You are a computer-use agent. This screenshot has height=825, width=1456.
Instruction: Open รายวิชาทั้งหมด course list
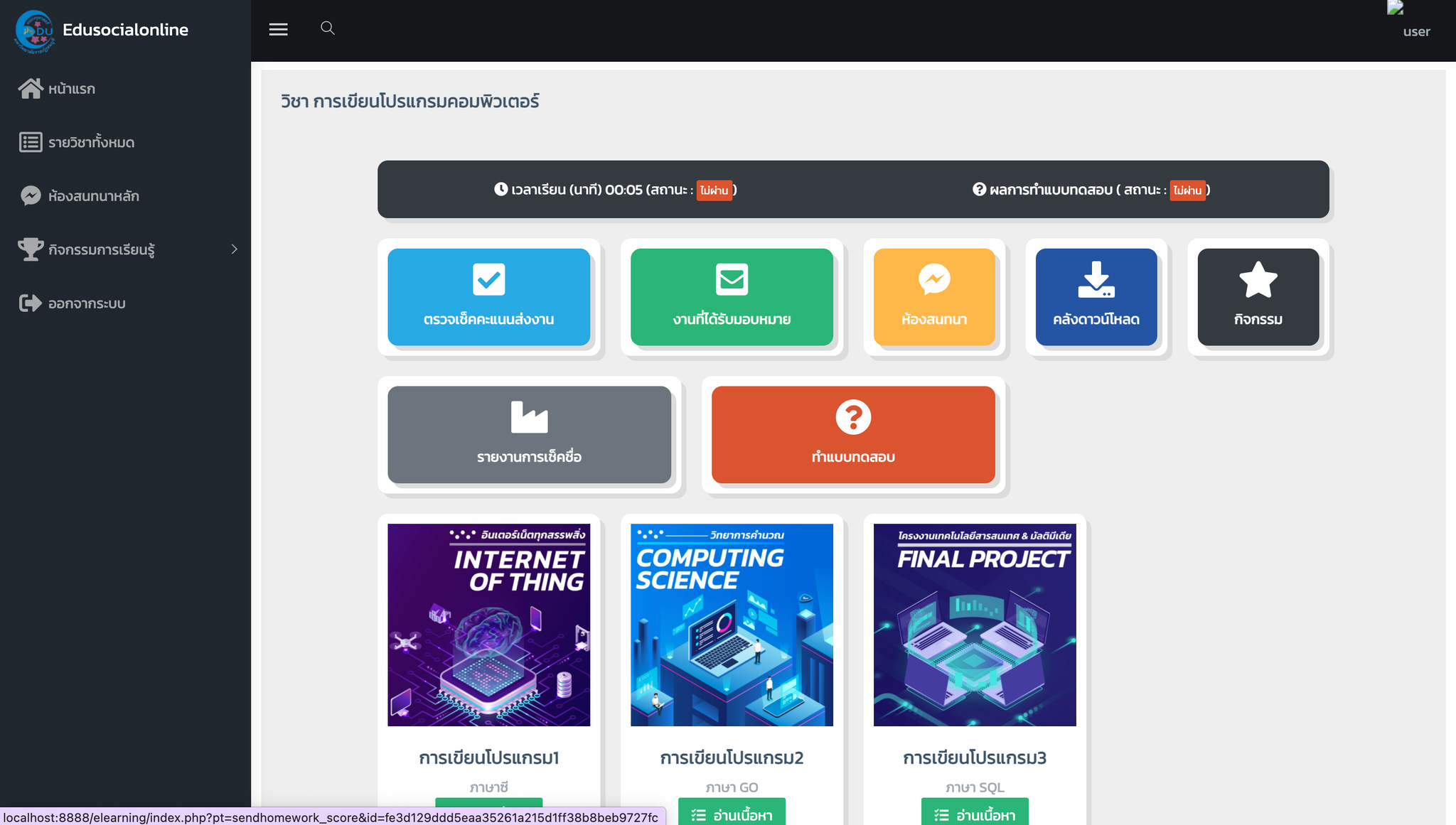tap(77, 142)
